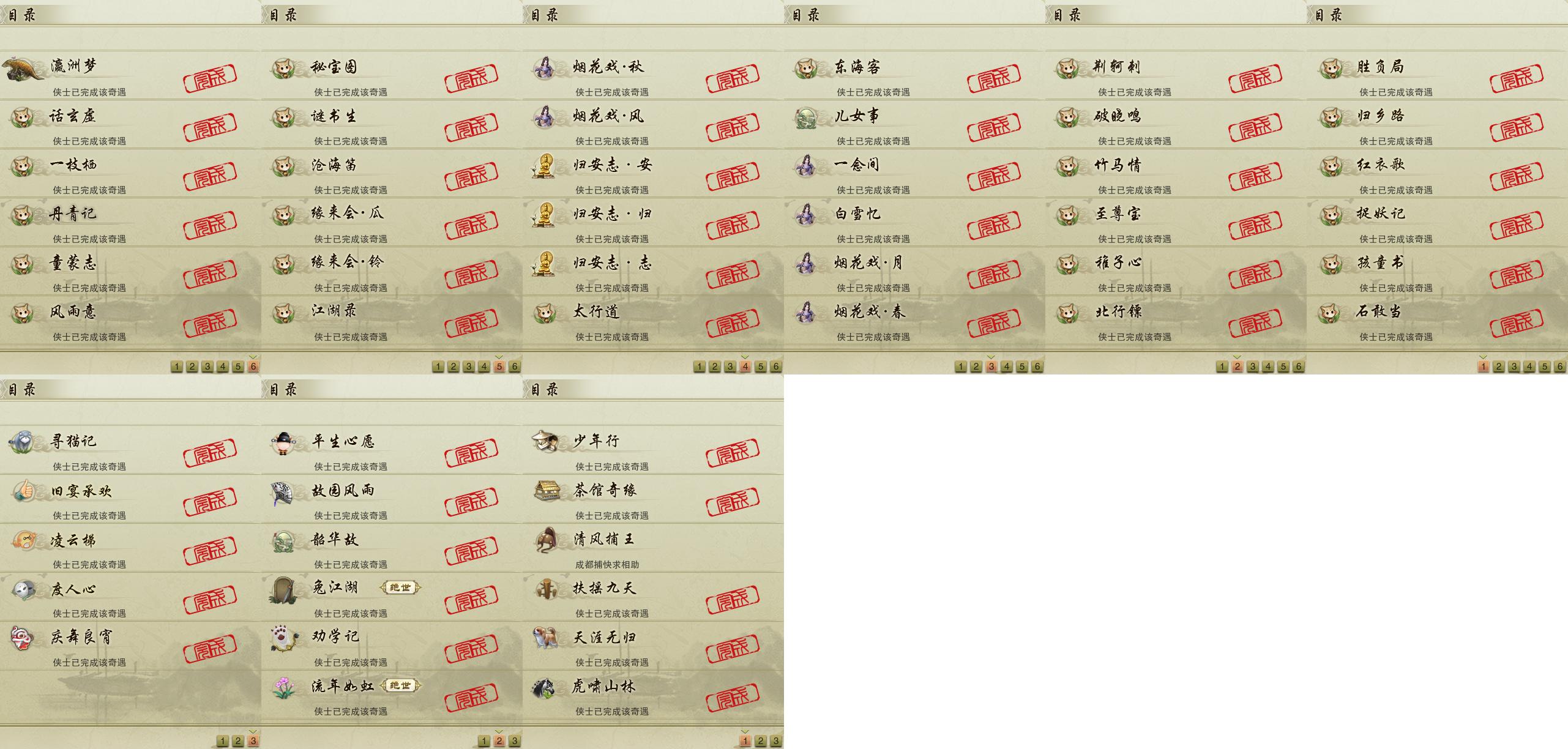Switch to page 1 in 秘宝图 panel
This screenshot has height=749, width=1568.
[438, 367]
